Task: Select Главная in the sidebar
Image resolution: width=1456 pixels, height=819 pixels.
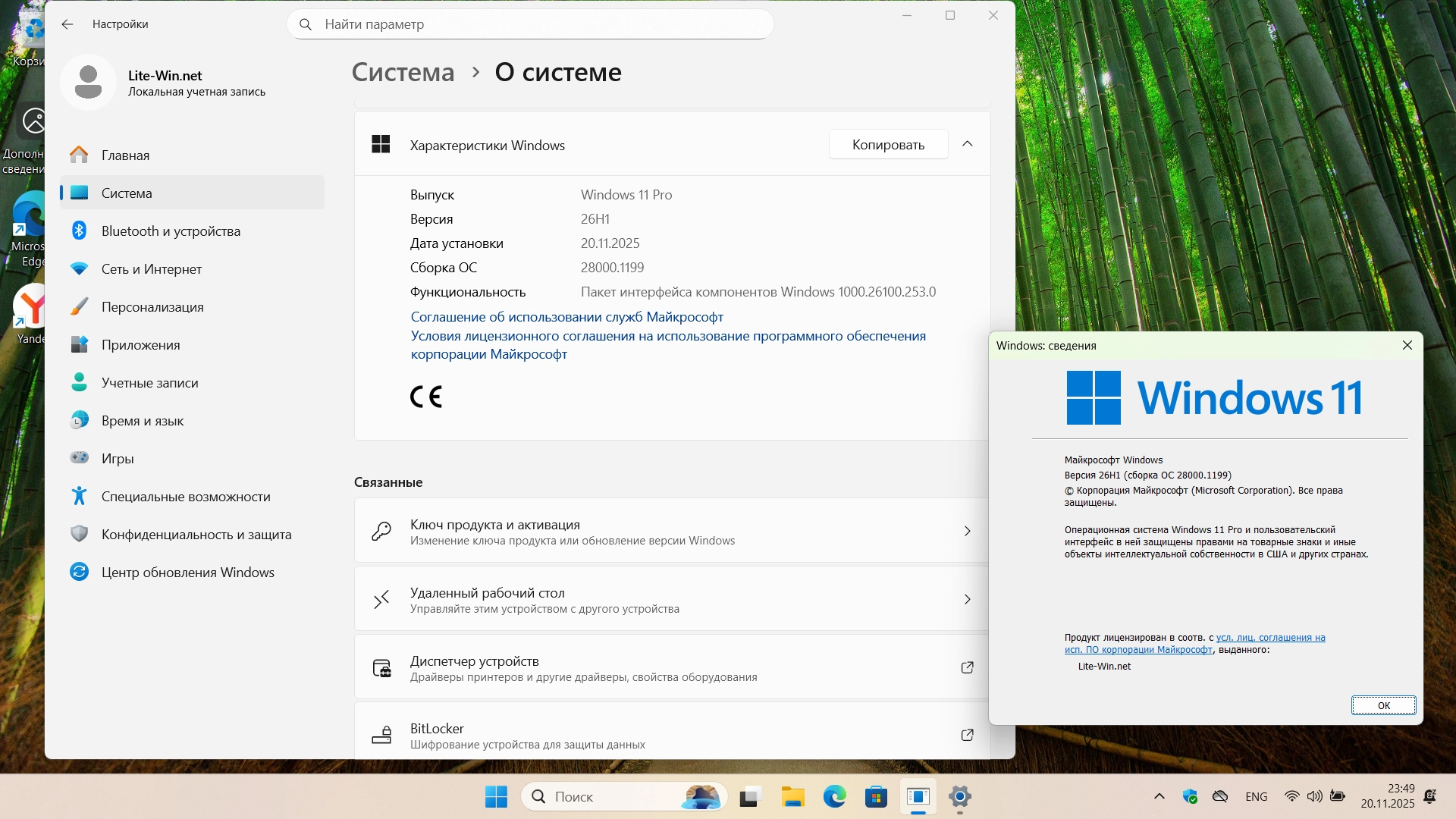Action: click(x=125, y=155)
